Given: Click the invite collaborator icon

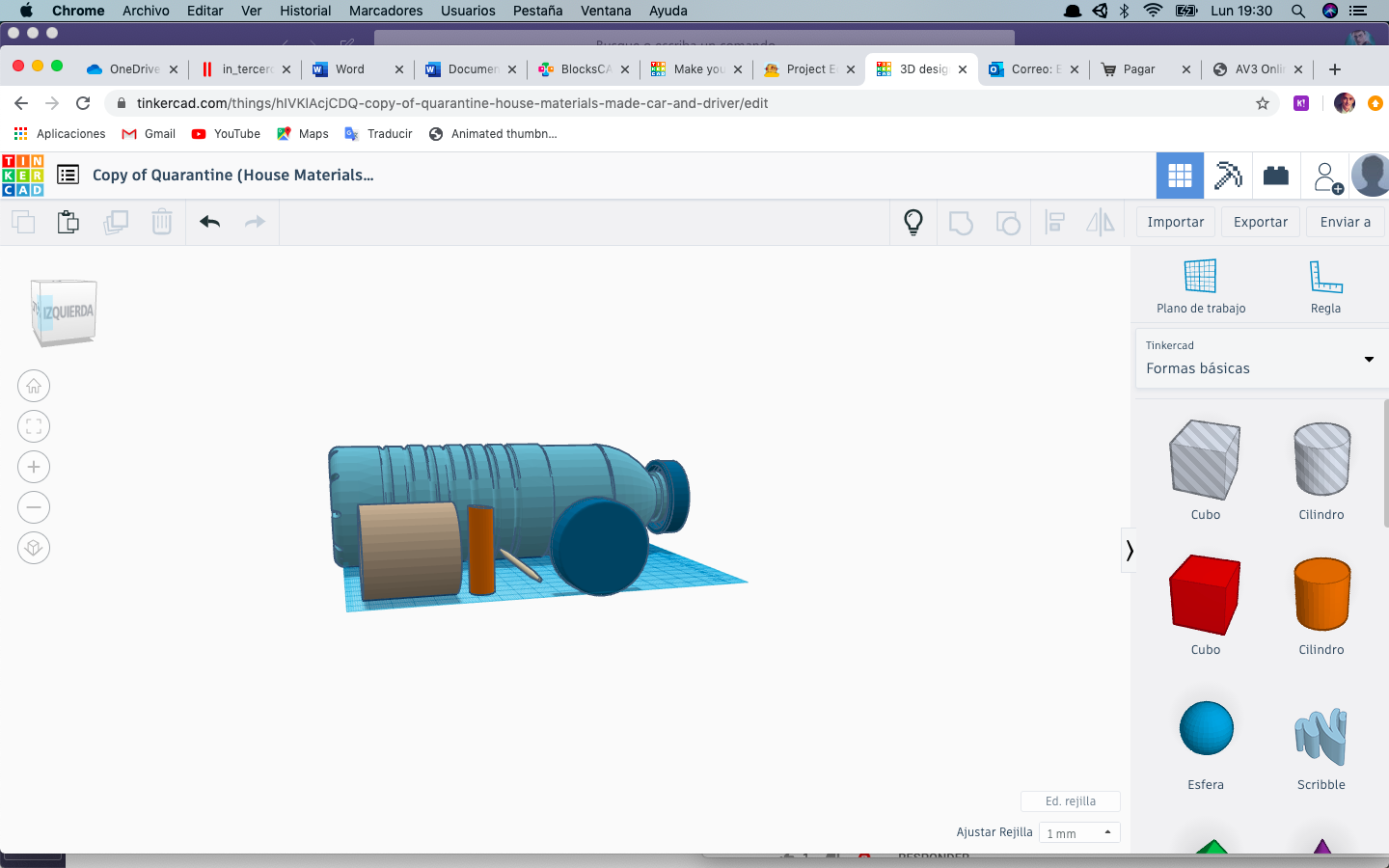Looking at the screenshot, I should (x=1326, y=176).
